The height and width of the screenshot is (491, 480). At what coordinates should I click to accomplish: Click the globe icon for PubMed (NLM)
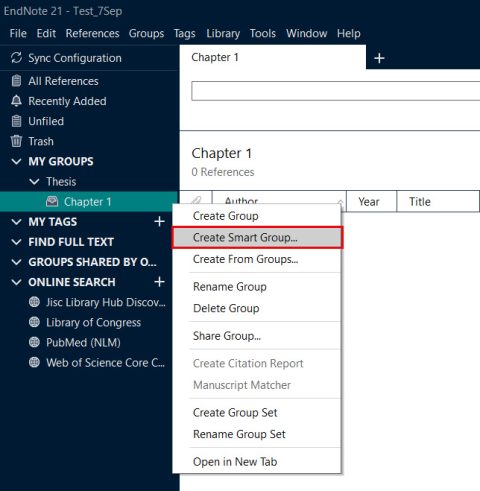(x=34, y=342)
